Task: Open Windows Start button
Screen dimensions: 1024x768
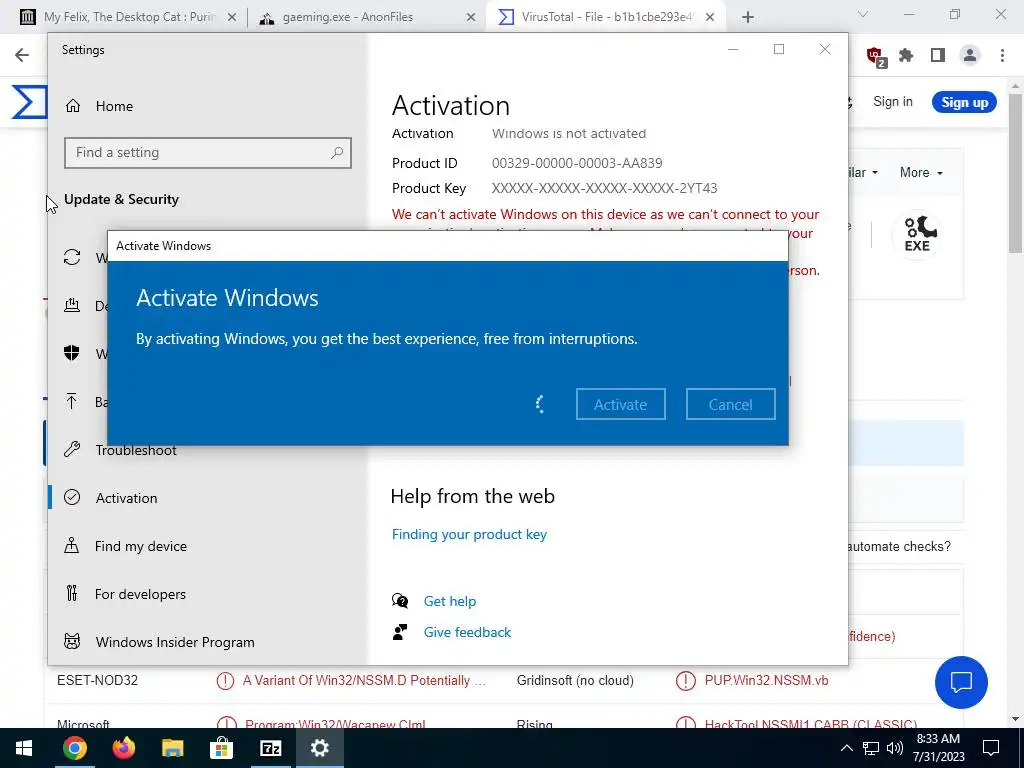Action: tap(24, 748)
